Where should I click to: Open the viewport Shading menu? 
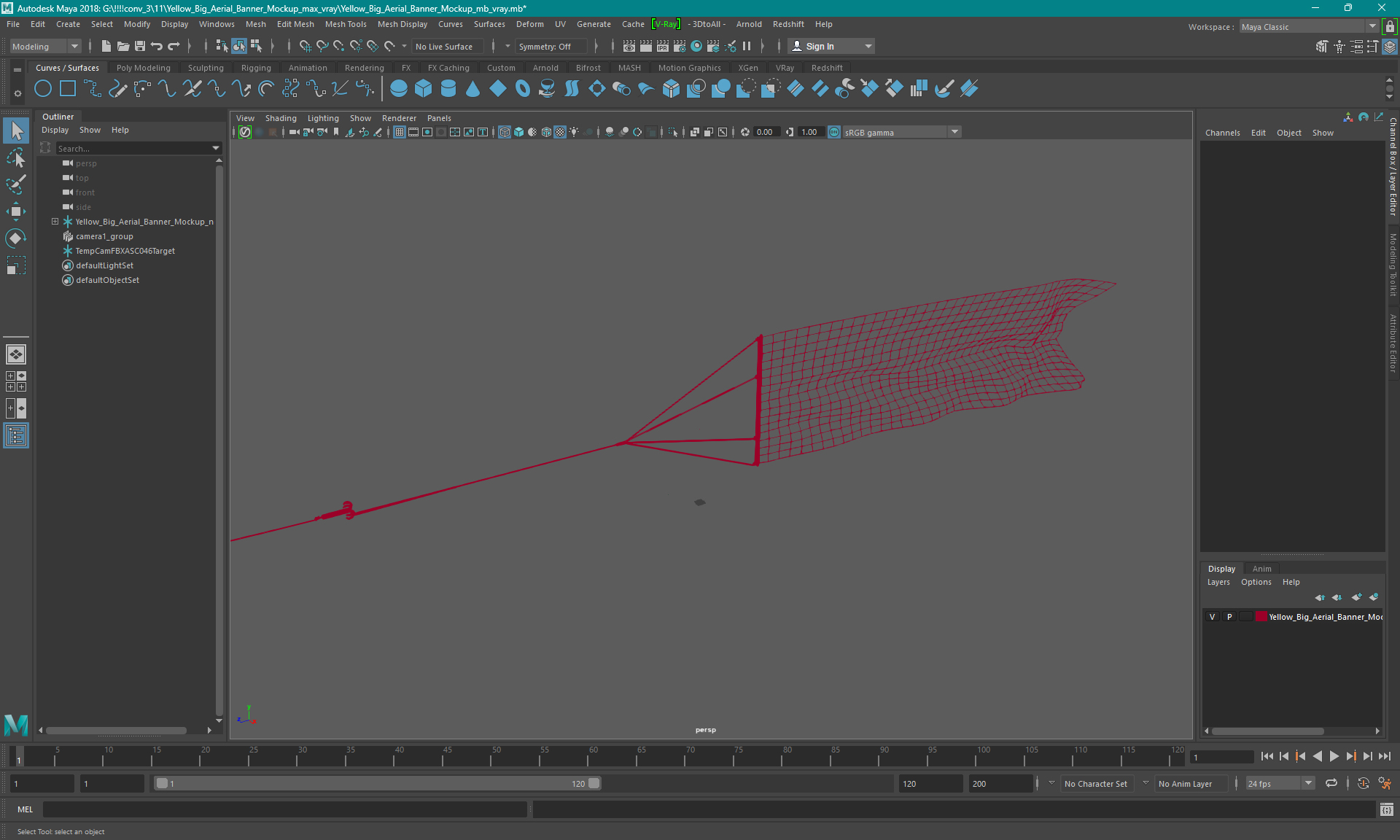(x=281, y=118)
